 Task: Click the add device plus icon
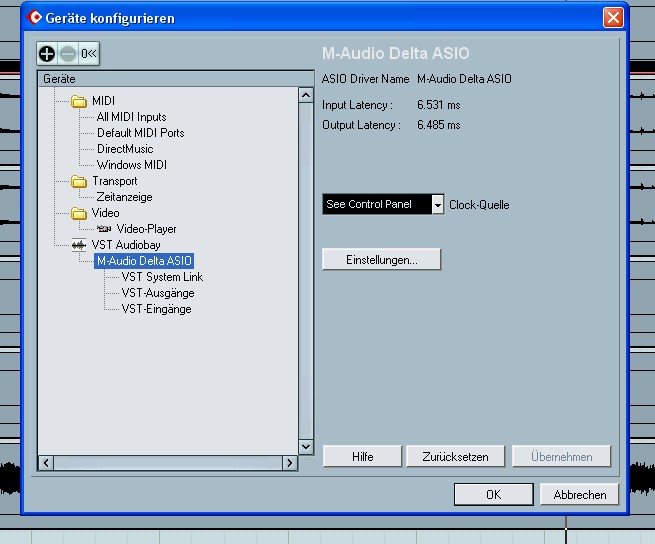47,54
